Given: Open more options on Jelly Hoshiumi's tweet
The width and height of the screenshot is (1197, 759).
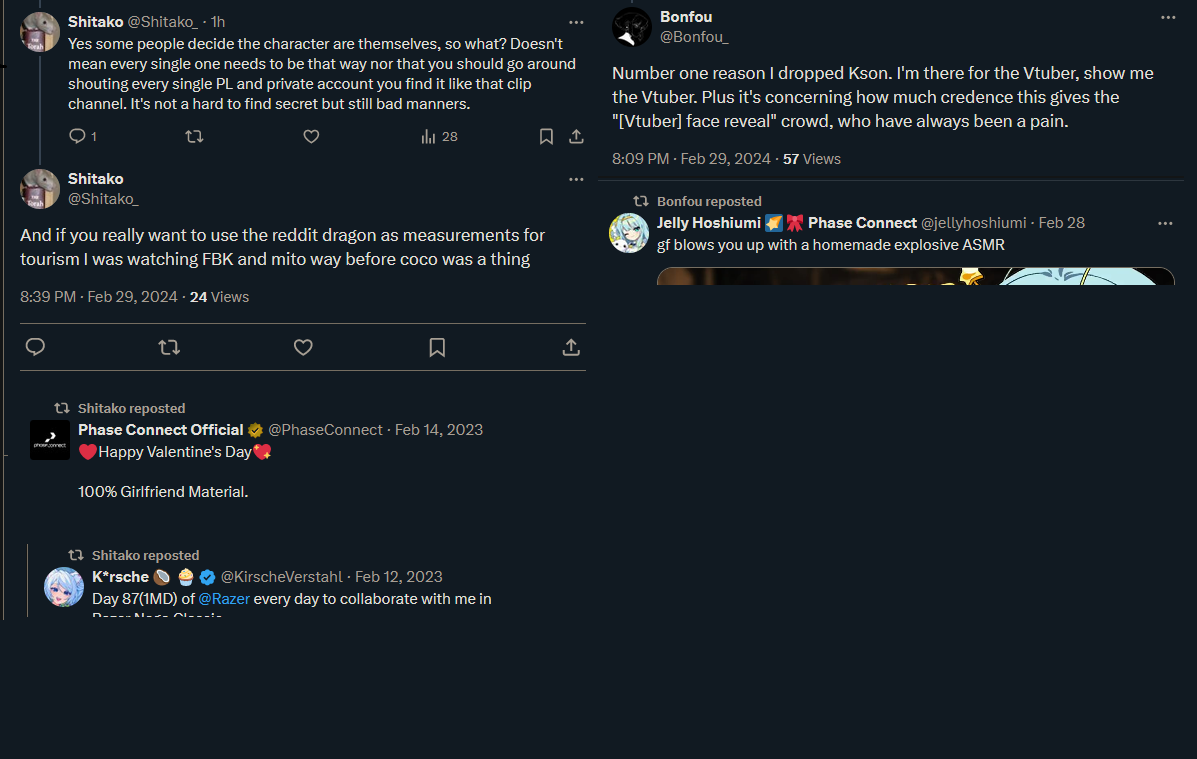Looking at the screenshot, I should (1165, 223).
